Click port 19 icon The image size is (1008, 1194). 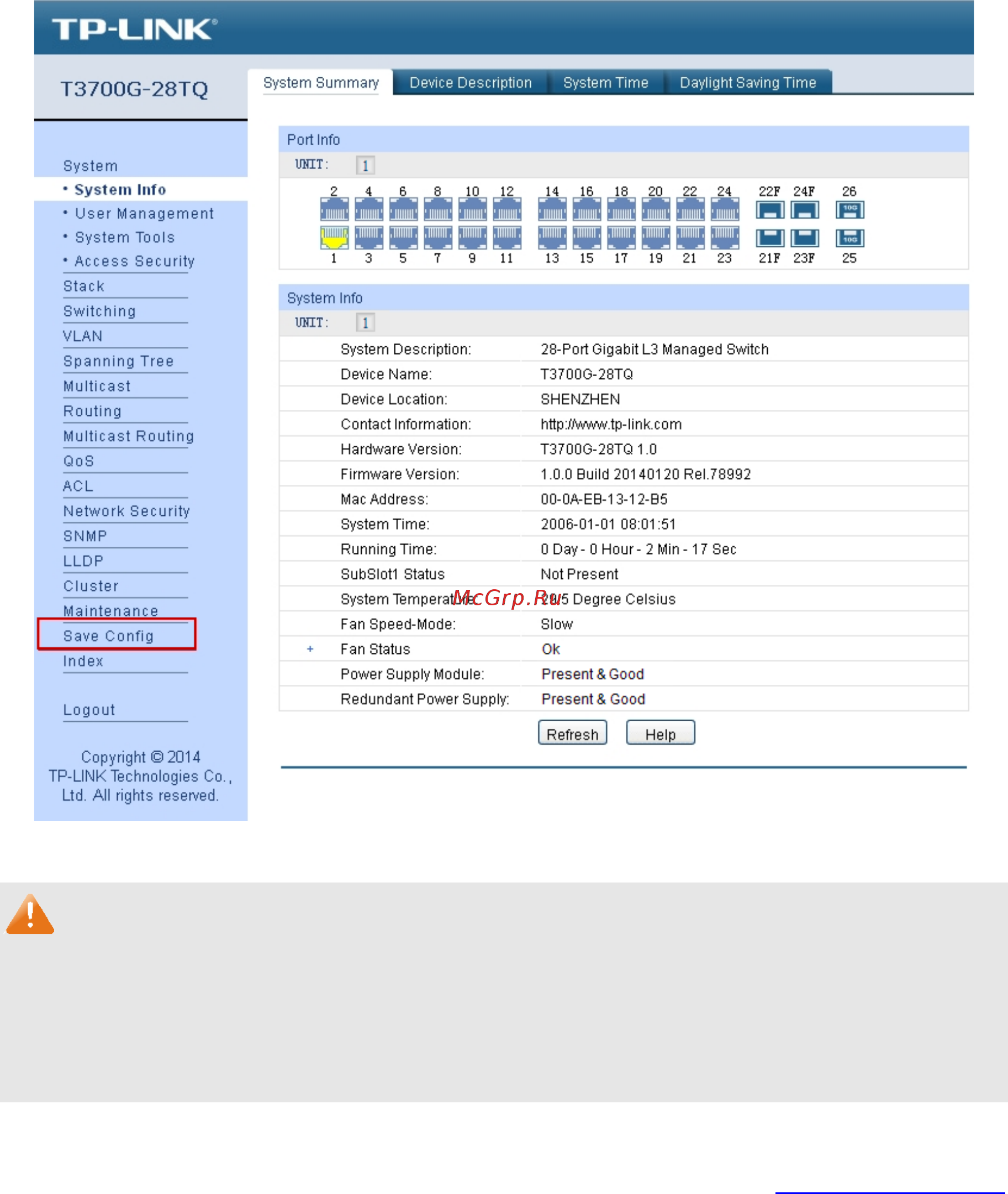[656, 237]
